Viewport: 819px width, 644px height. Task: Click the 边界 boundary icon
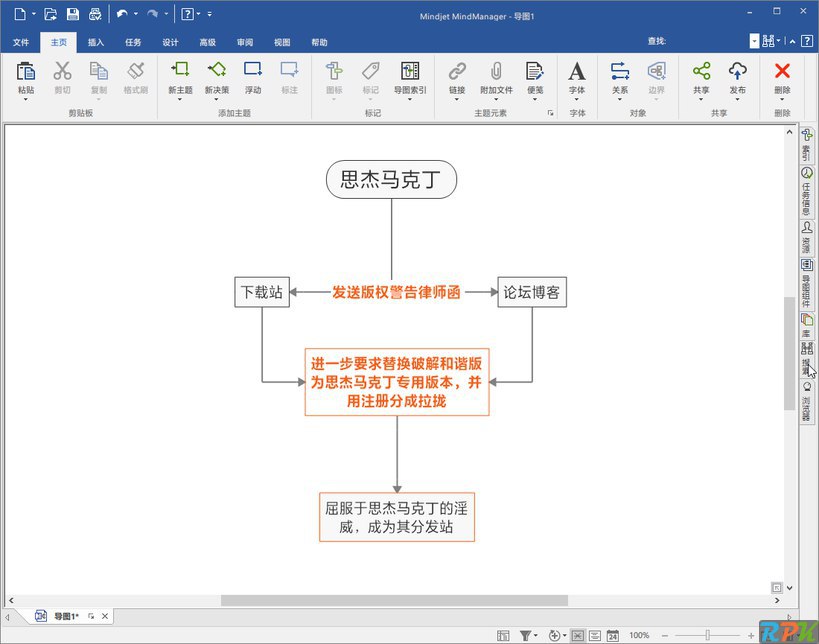pyautogui.click(x=657, y=71)
